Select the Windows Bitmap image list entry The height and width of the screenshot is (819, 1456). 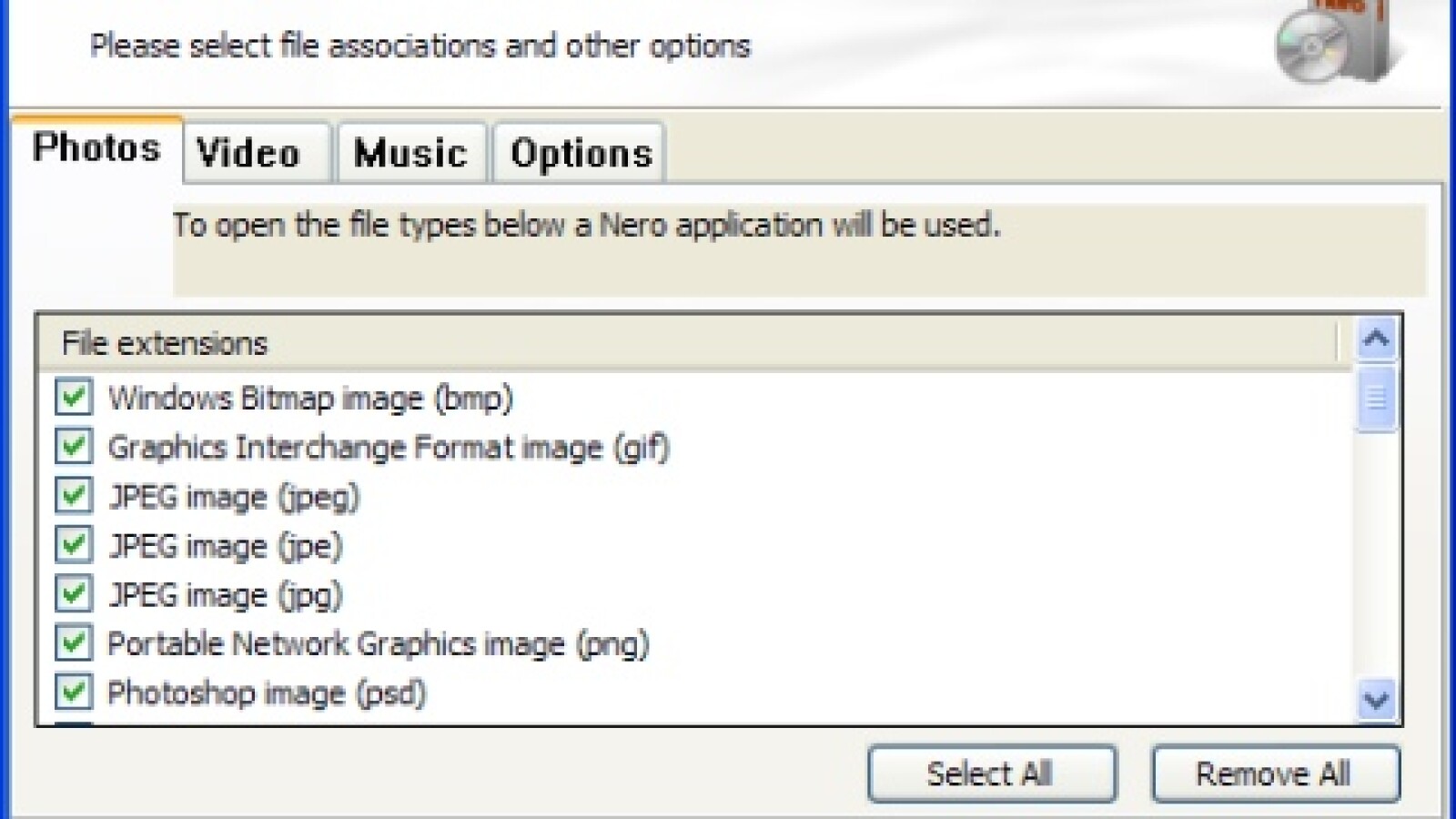coord(310,399)
